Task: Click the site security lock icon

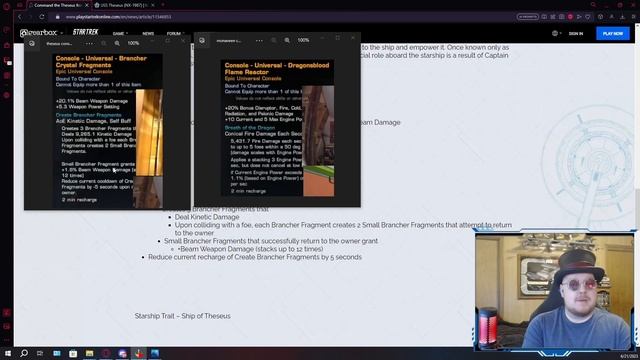Action: click(58, 17)
